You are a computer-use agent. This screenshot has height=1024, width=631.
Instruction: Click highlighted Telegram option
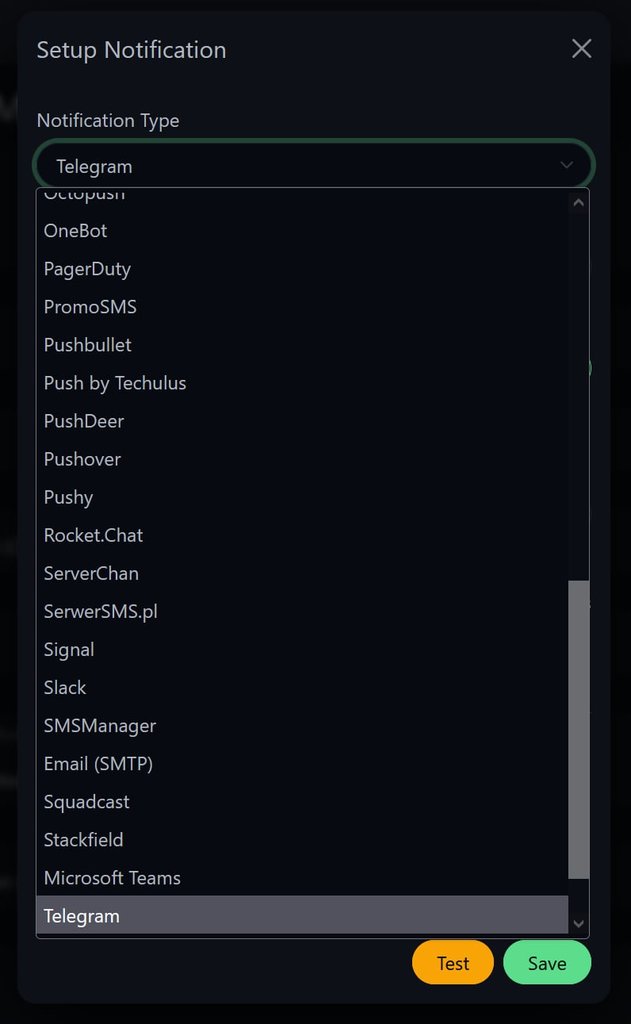tap(302, 916)
